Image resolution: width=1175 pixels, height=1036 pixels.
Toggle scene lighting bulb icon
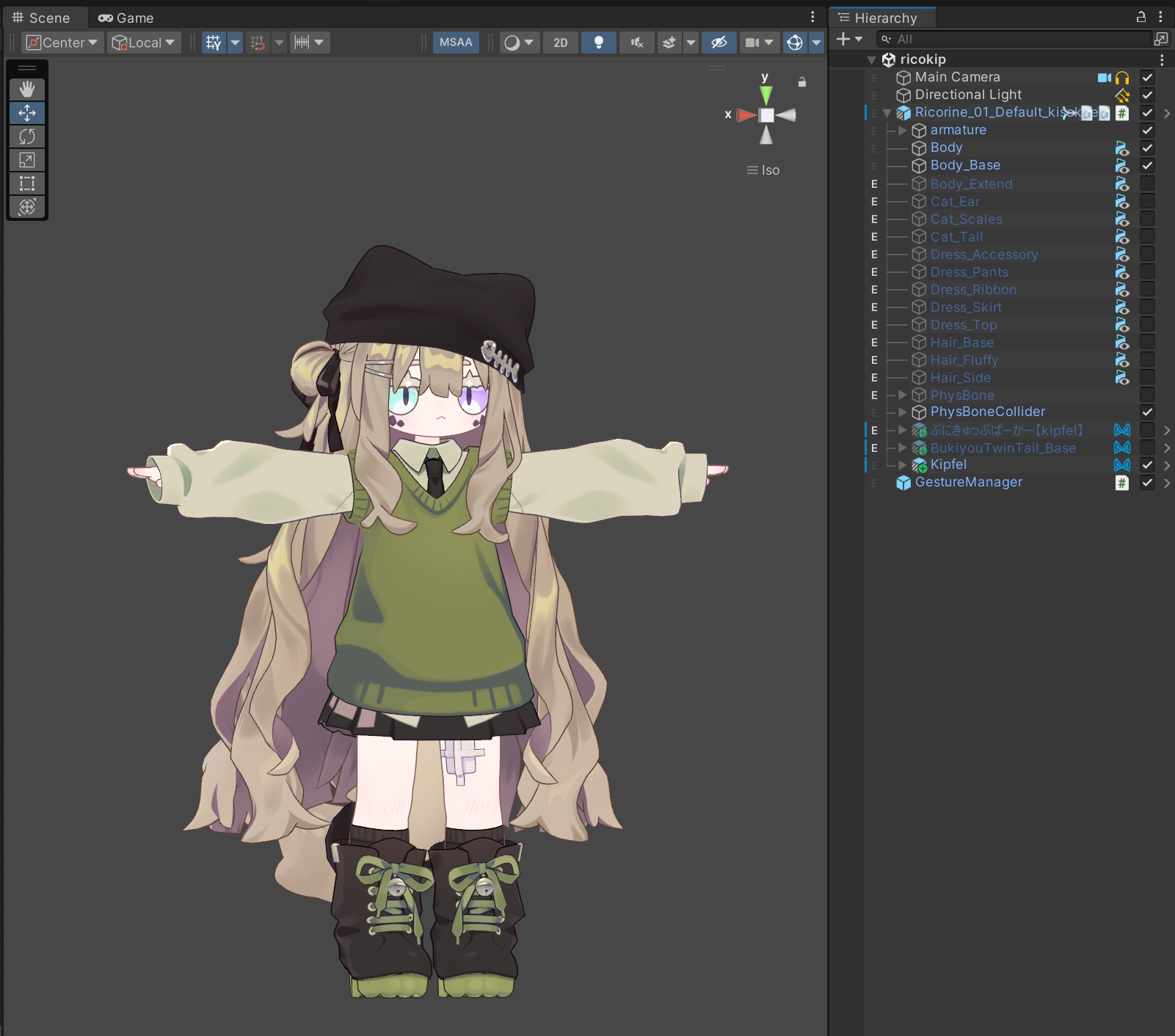coord(598,43)
